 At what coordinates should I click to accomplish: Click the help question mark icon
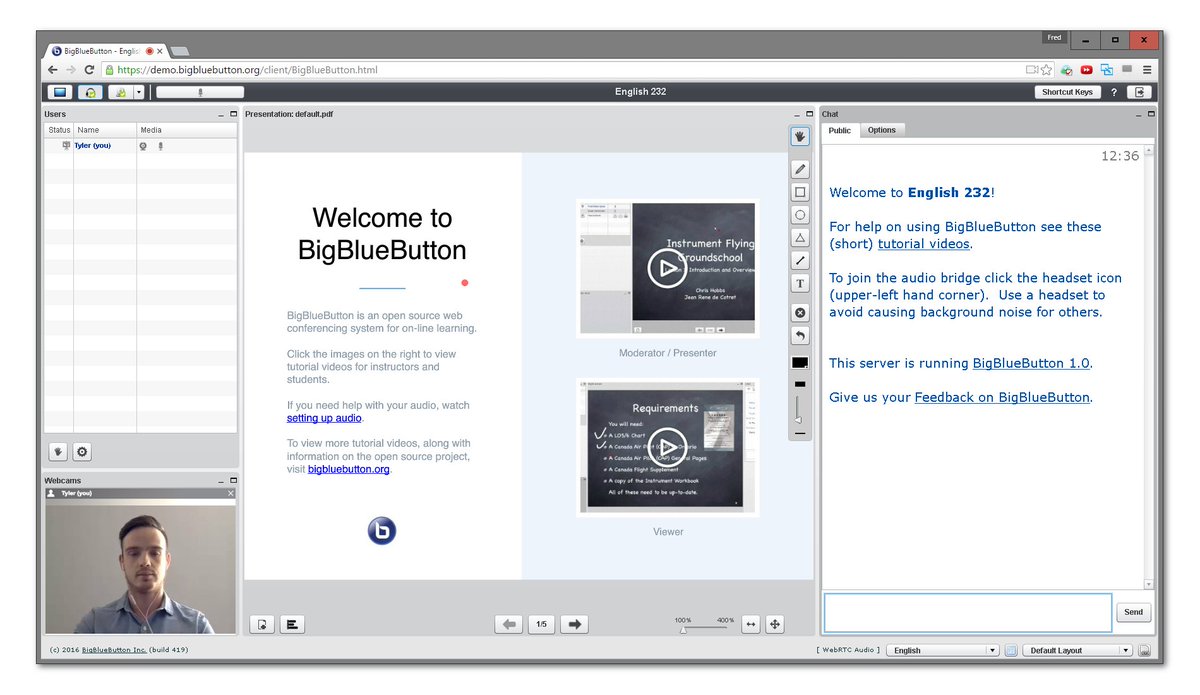(x=1114, y=92)
